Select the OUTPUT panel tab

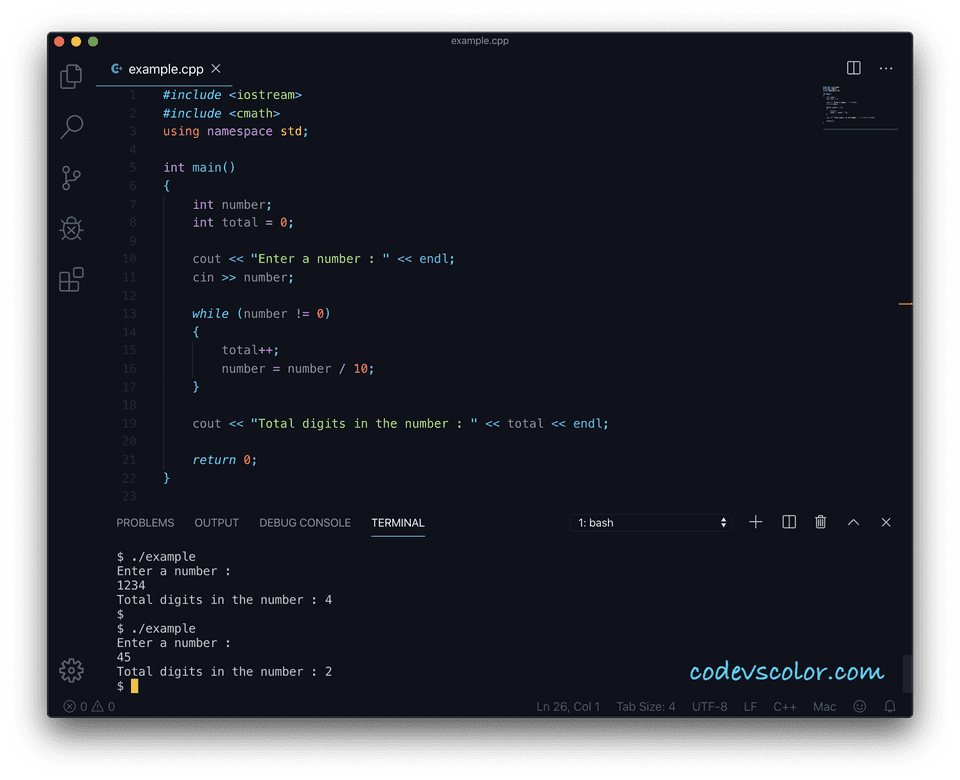click(217, 523)
